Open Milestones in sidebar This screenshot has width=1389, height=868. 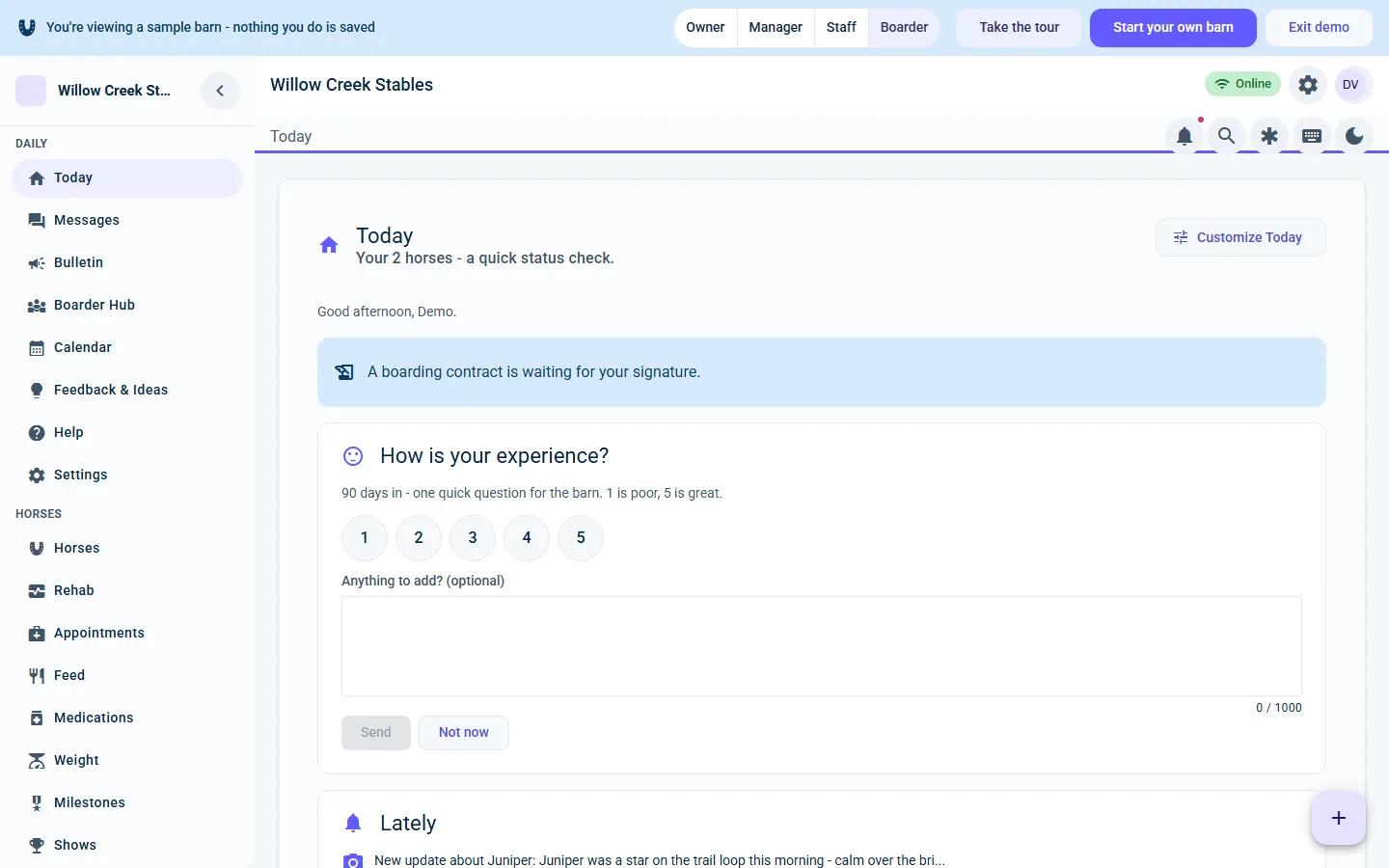127,802
